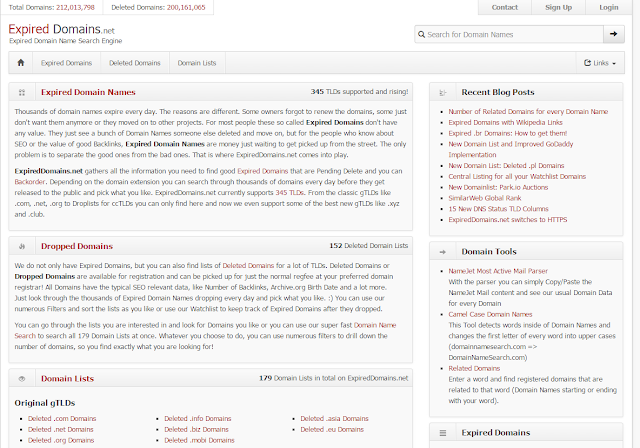Open Deleted .biz Domains list
This screenshot has width=640, height=448.
196,430
